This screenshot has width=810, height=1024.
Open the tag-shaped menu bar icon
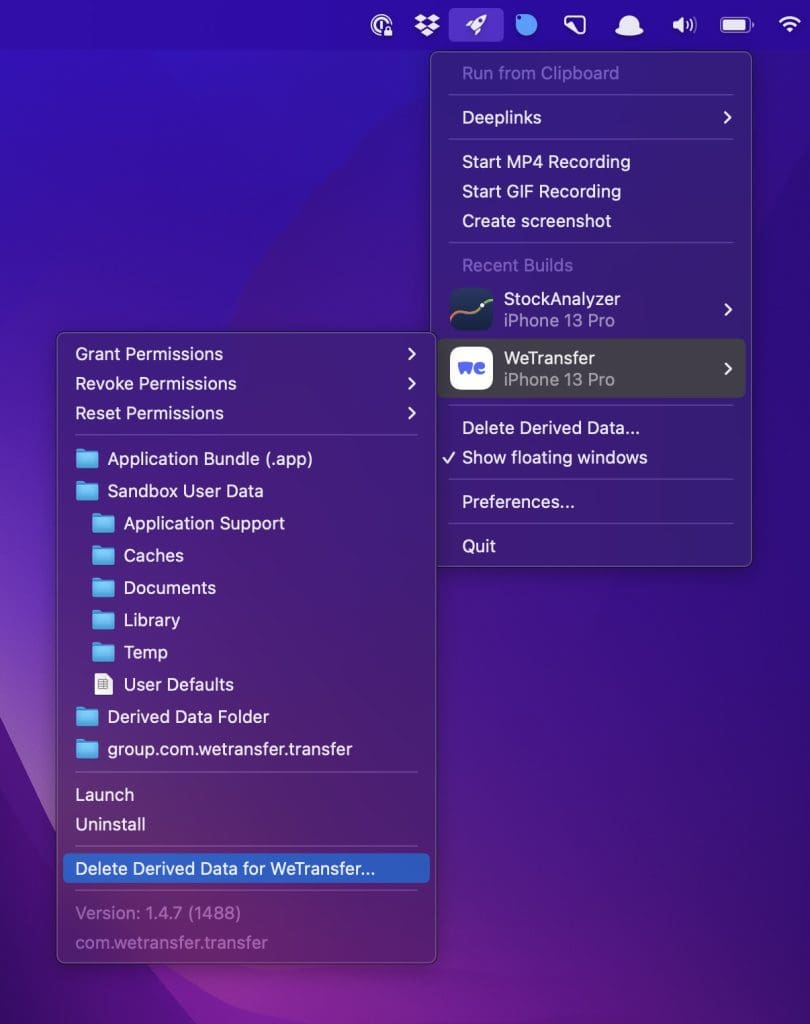pyautogui.click(x=575, y=25)
